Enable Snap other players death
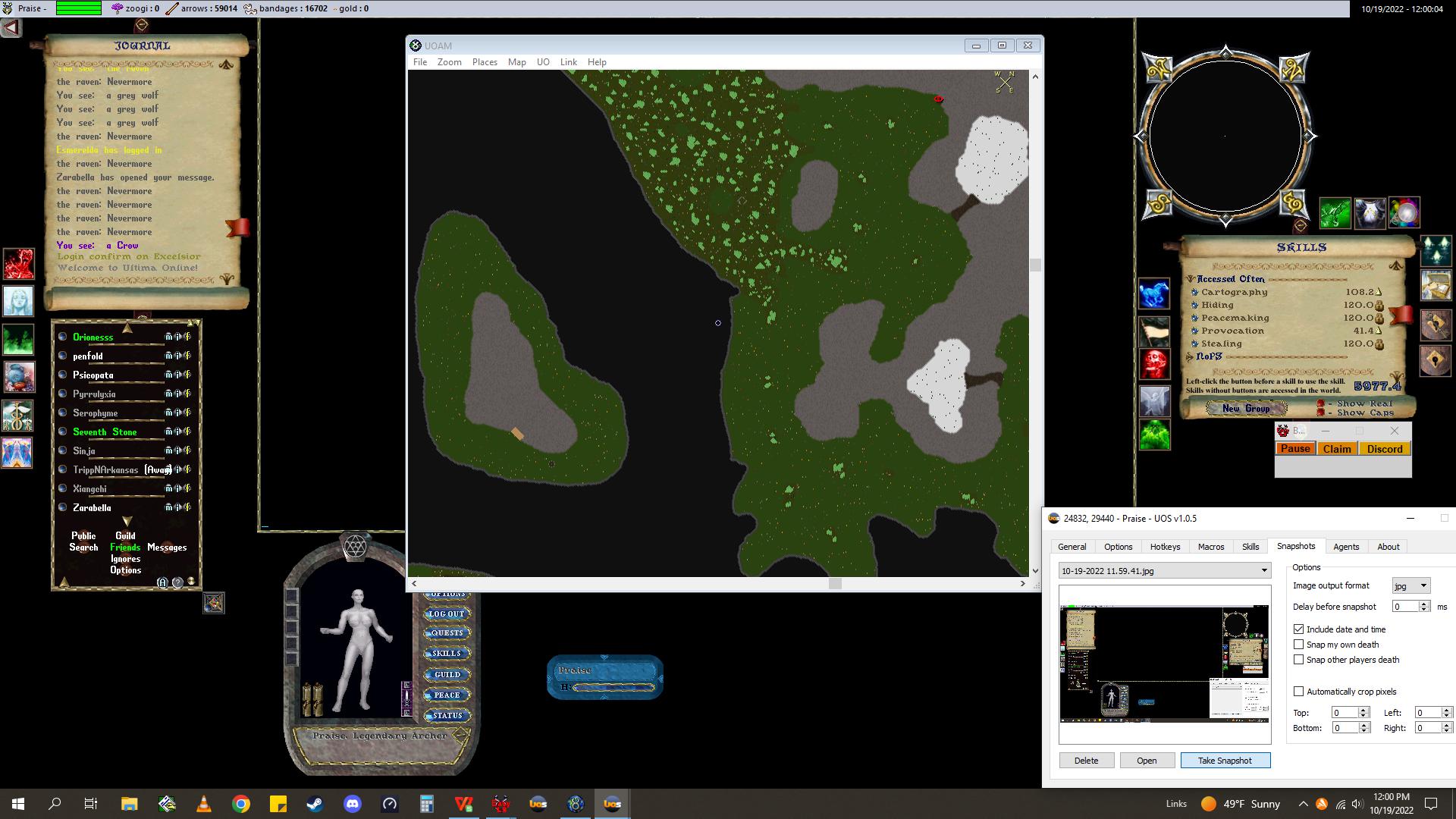 pyautogui.click(x=1298, y=660)
